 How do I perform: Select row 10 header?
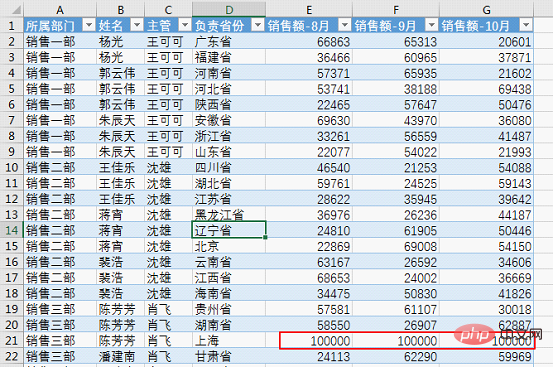[x=12, y=167]
